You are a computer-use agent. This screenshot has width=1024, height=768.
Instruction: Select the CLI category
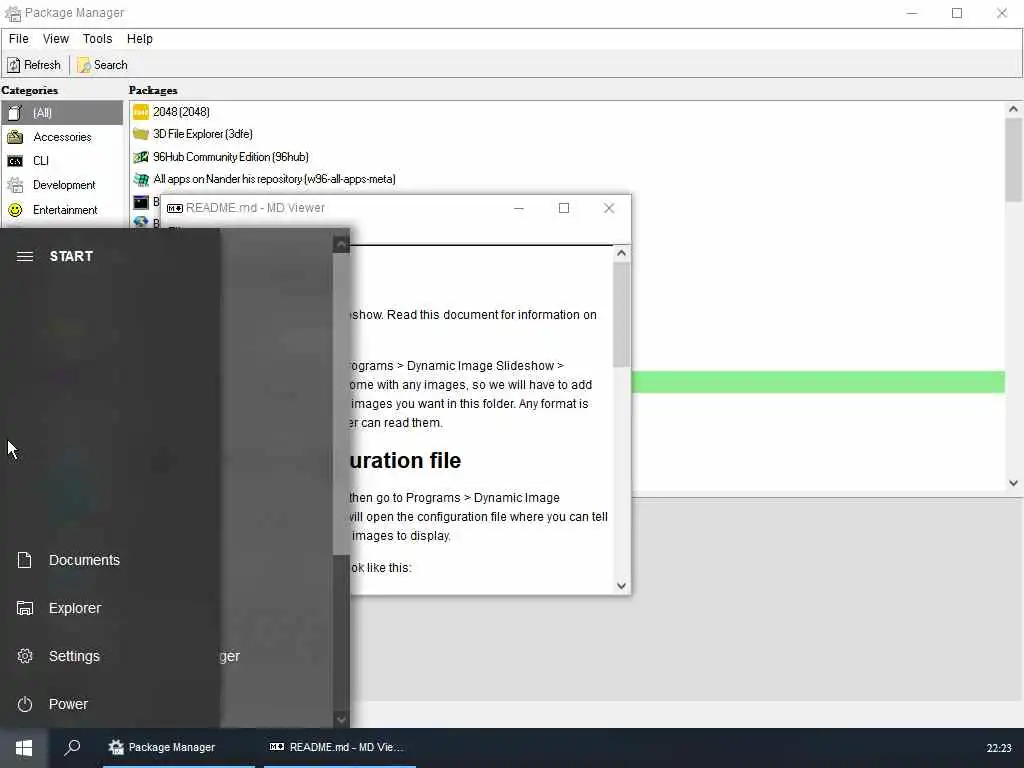coord(62,161)
